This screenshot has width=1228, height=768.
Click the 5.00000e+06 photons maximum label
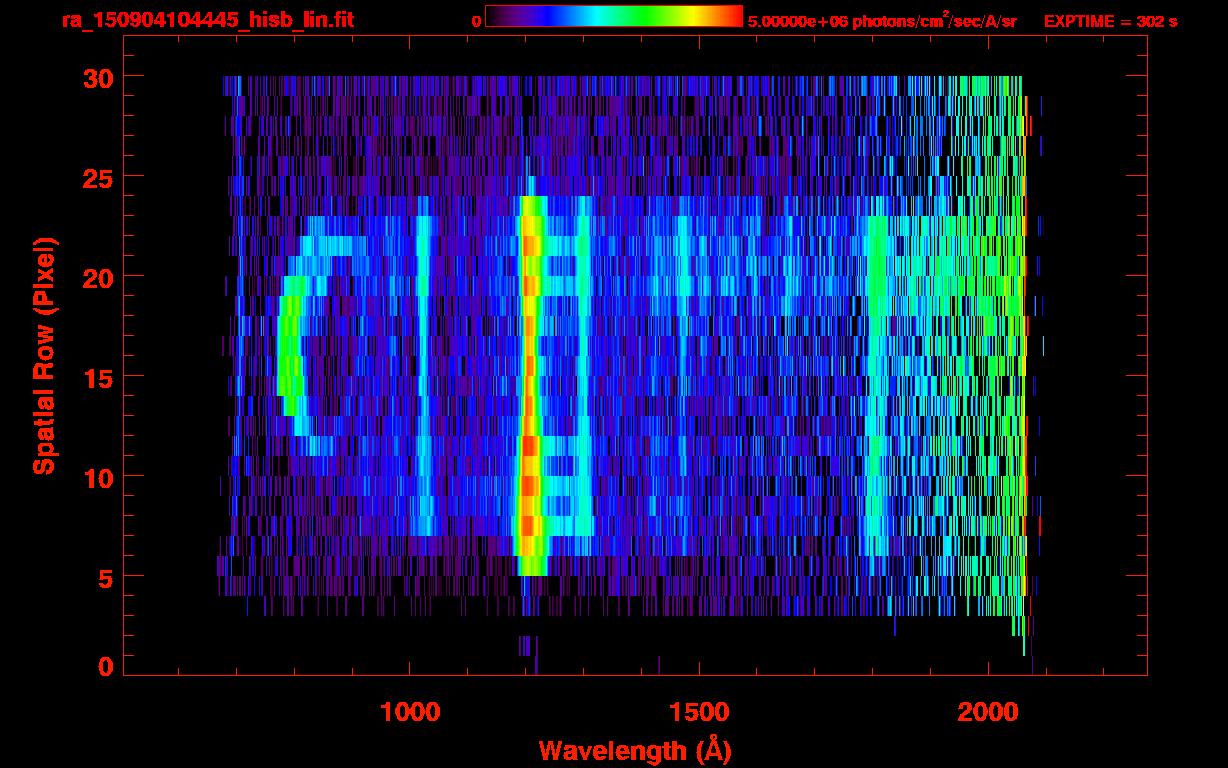882,21
